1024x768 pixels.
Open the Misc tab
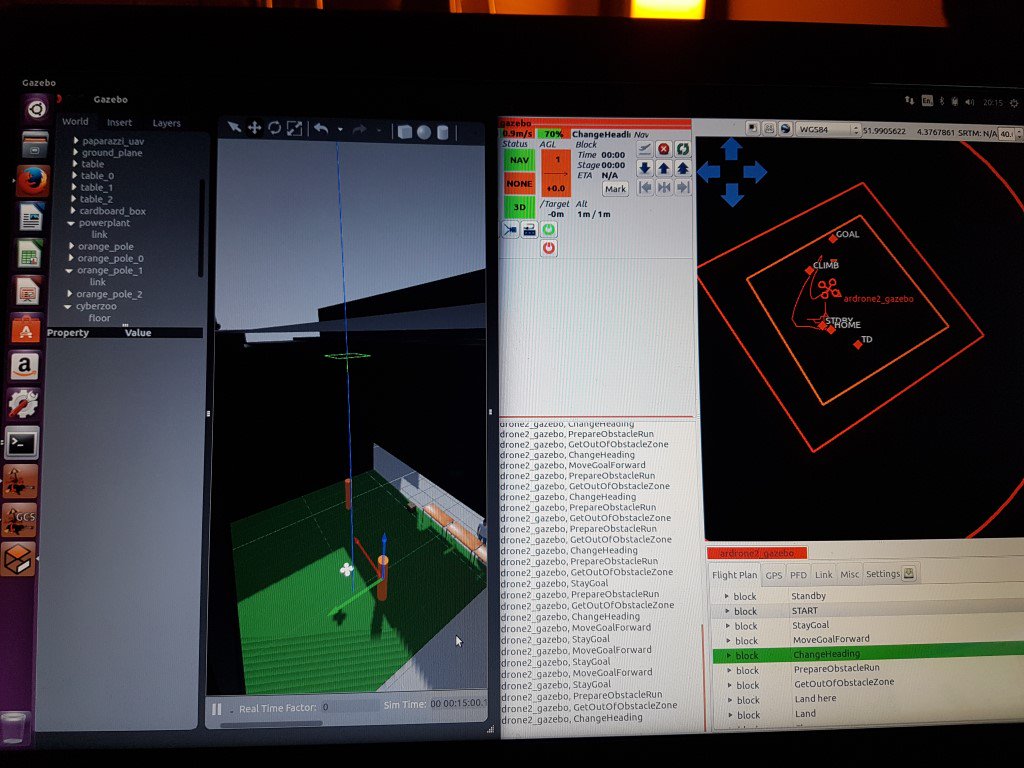849,574
